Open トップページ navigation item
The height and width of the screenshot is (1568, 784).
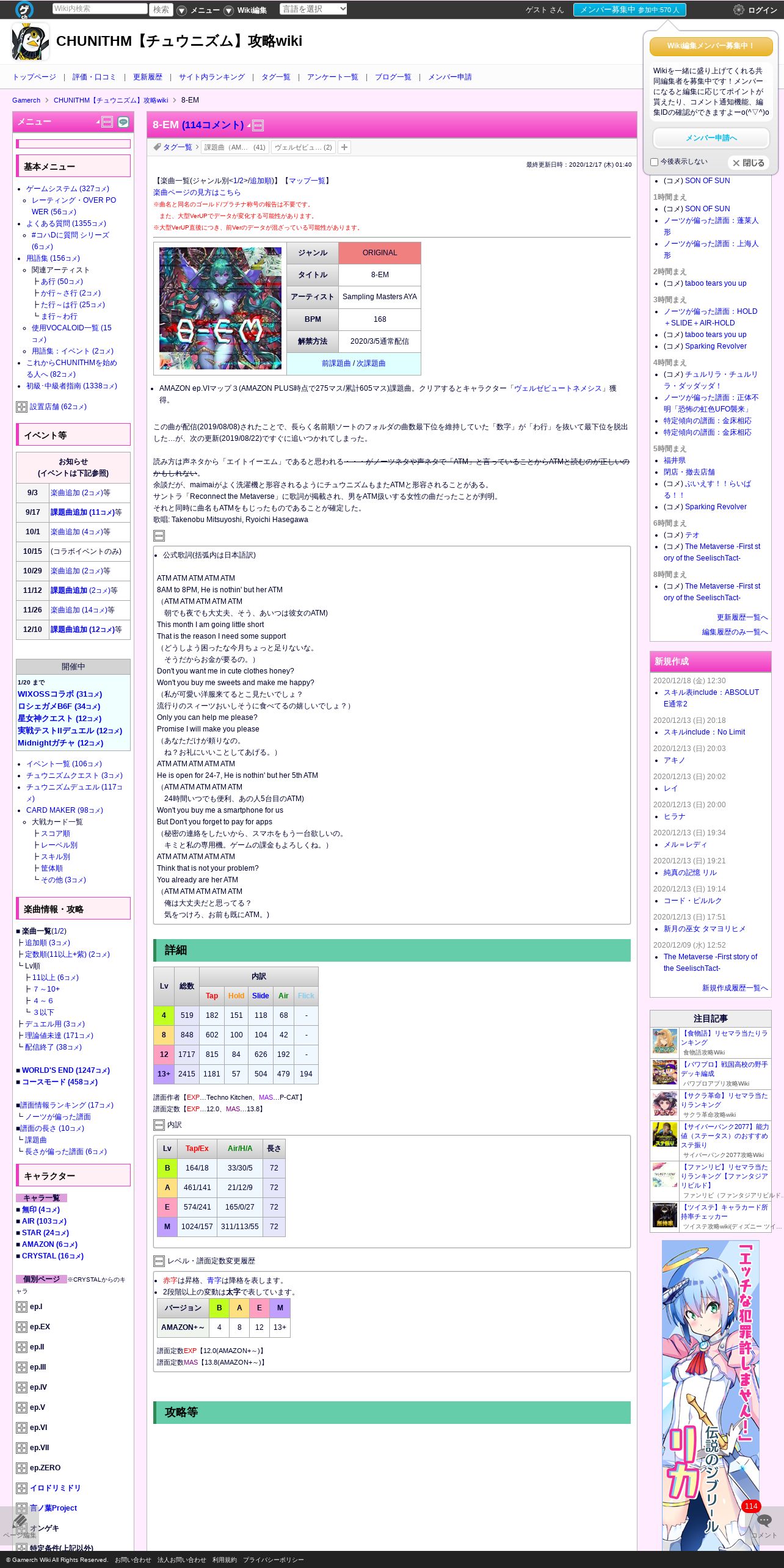34,77
